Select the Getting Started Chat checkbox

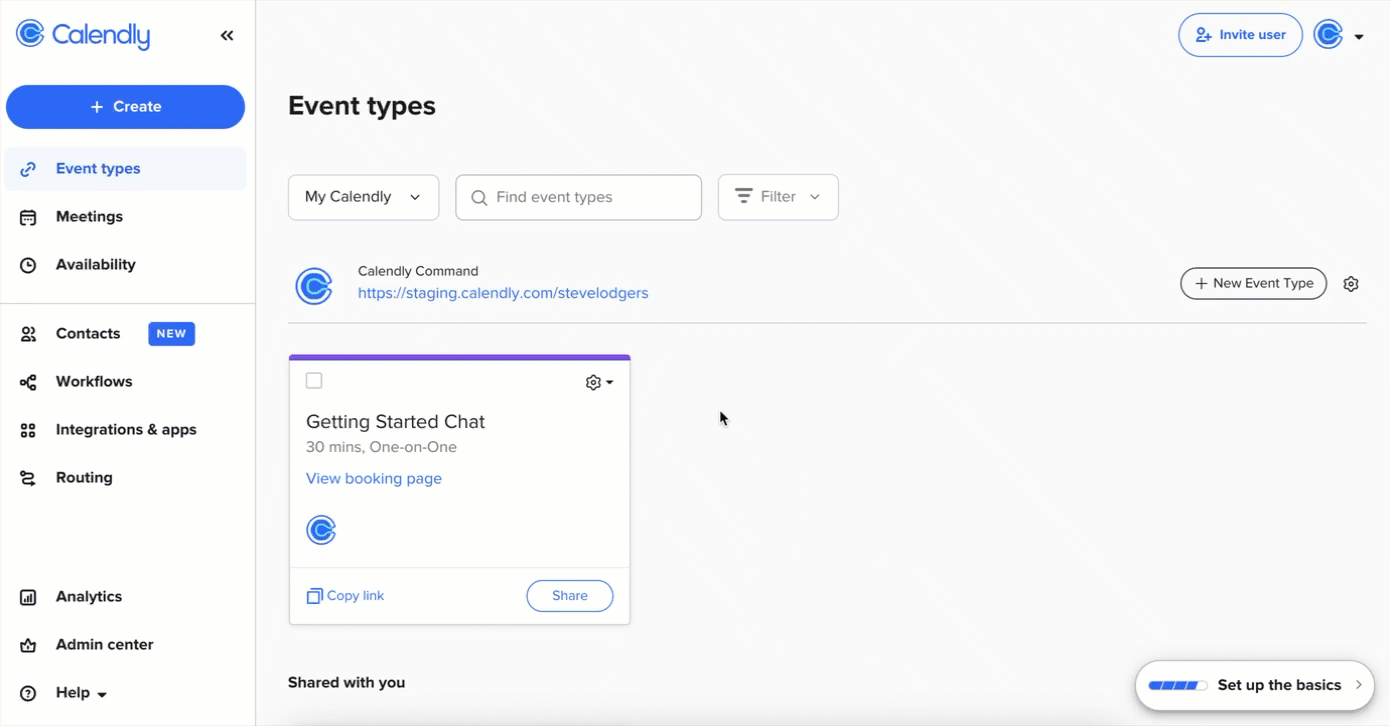[314, 380]
